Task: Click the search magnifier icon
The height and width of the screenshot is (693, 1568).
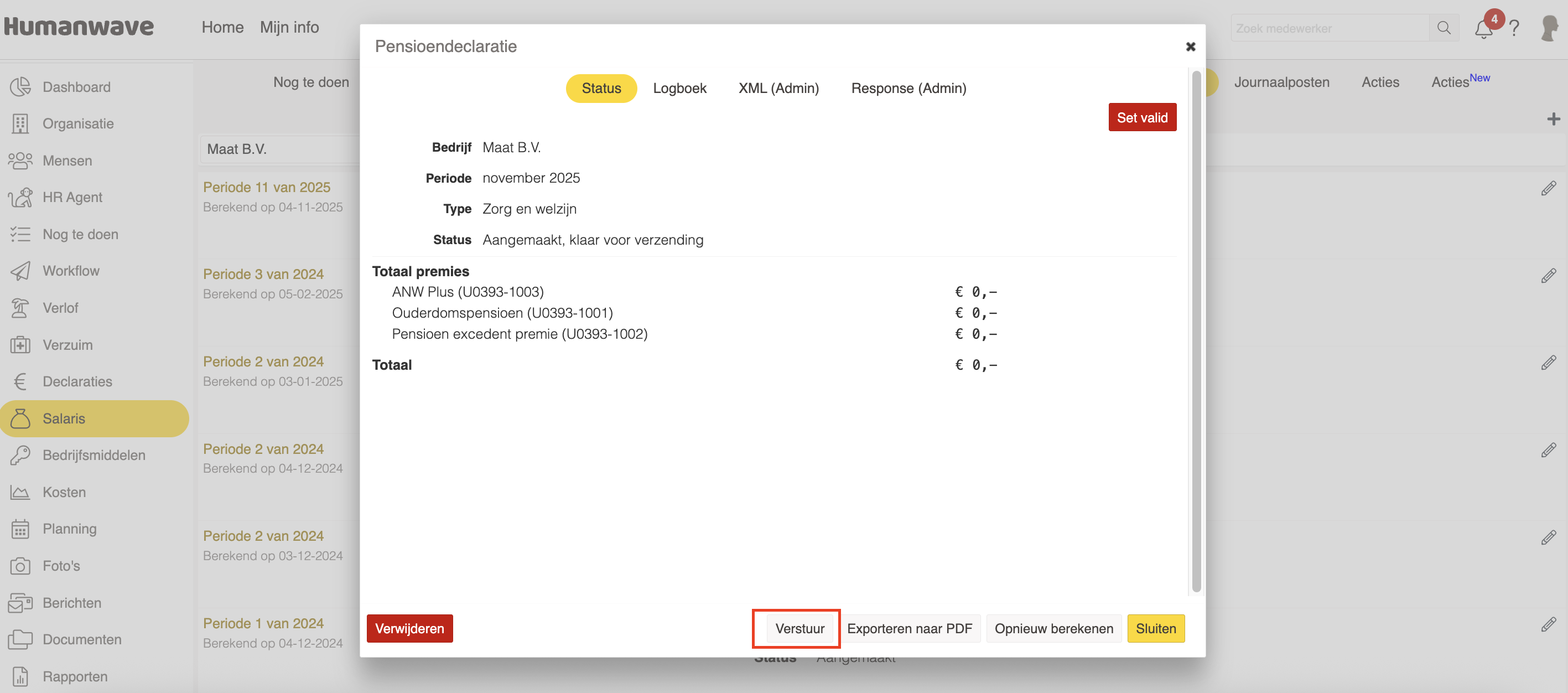Action: point(1443,28)
